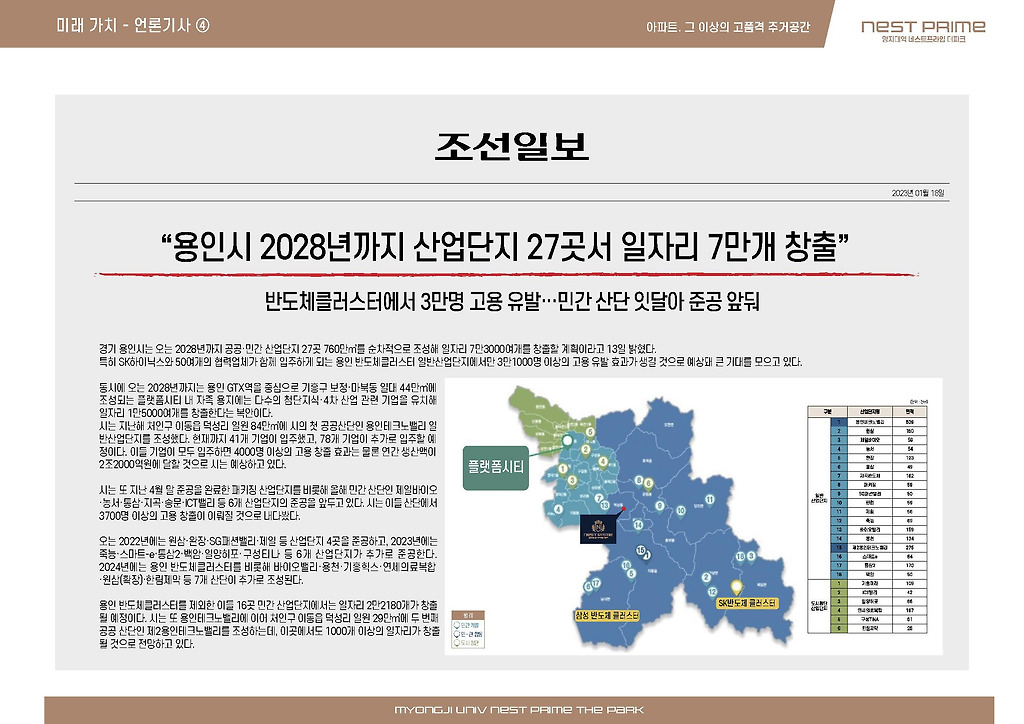Click the 면적 column header in table

coord(910,411)
